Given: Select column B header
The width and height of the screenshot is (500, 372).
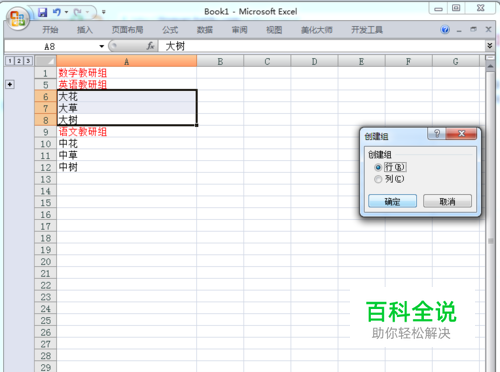Looking at the screenshot, I should point(220,61).
